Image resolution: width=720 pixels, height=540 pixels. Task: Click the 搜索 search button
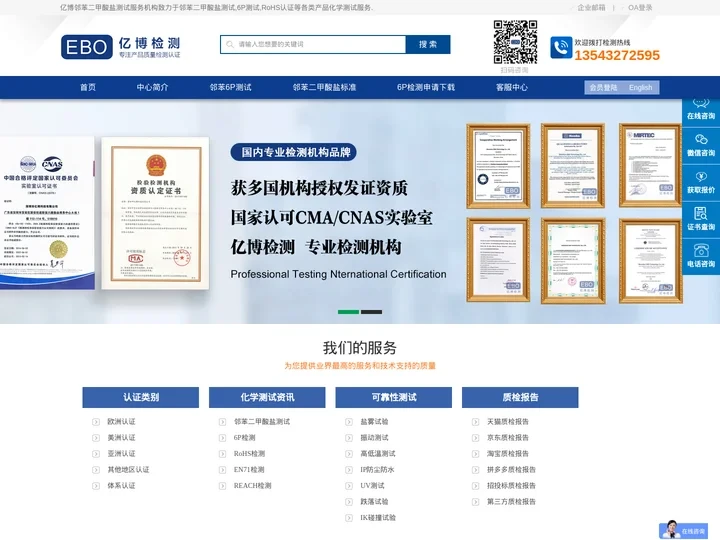(x=428, y=45)
